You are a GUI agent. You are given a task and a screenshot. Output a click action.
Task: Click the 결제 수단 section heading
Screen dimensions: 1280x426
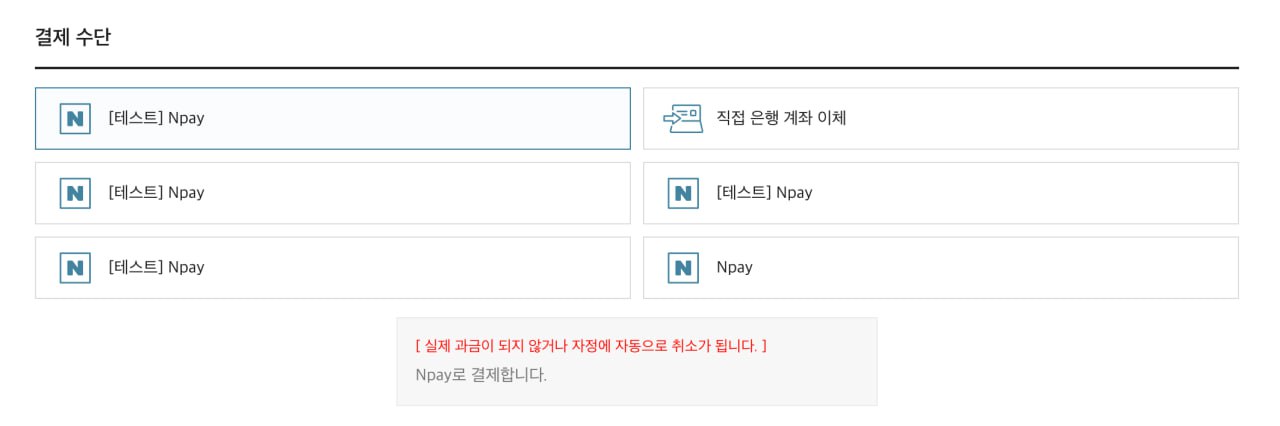(x=73, y=38)
